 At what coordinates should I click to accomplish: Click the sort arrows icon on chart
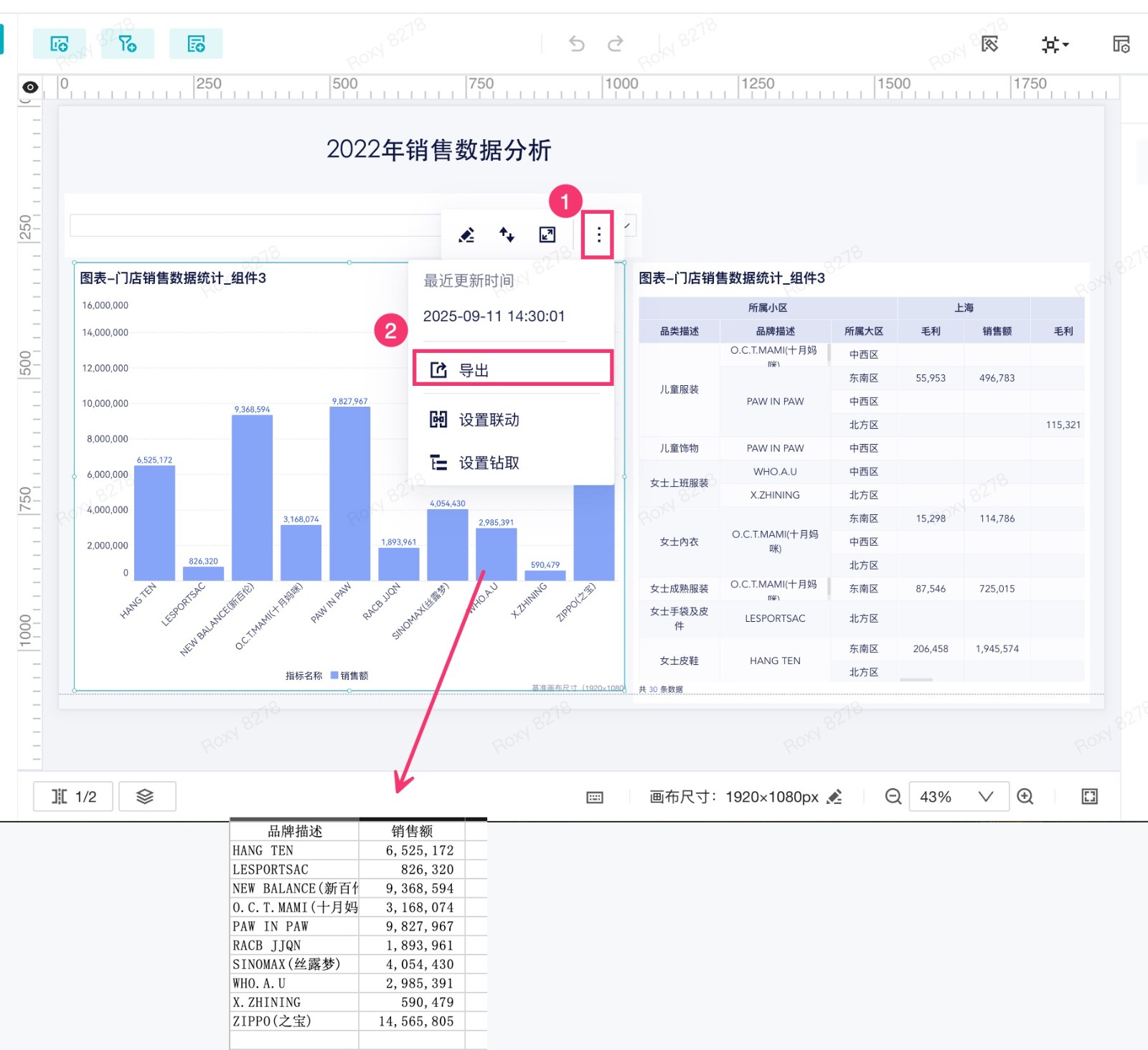507,235
